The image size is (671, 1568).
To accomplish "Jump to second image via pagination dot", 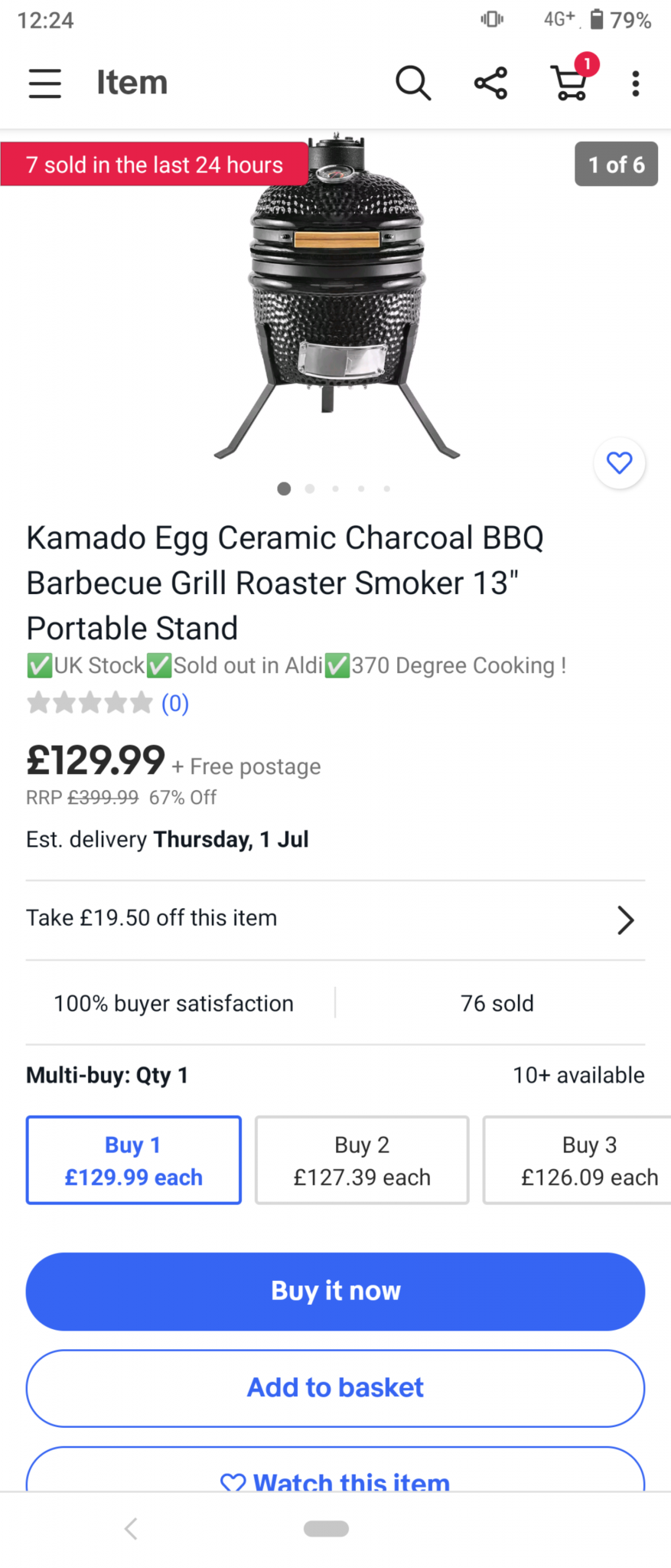I will (x=310, y=488).
